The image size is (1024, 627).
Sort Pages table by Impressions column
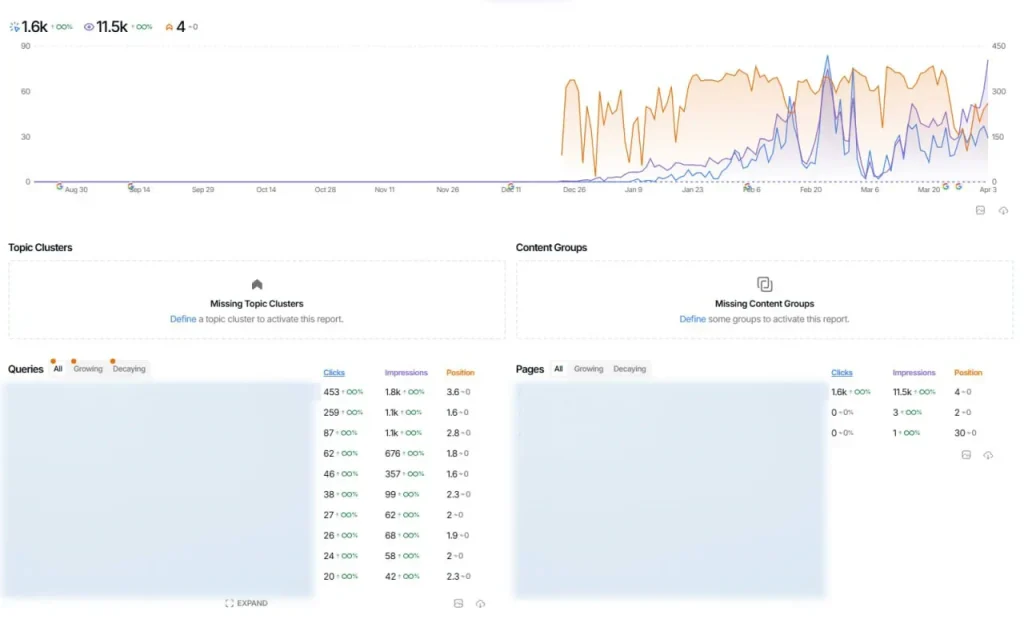point(913,373)
